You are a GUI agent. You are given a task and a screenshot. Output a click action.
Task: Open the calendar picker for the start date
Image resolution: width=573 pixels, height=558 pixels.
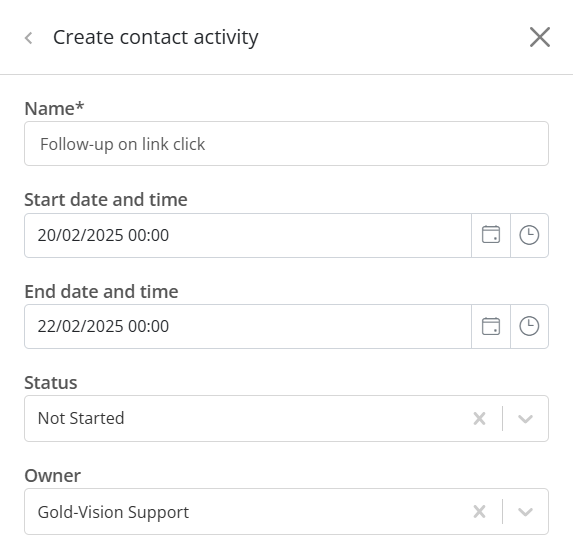(491, 235)
